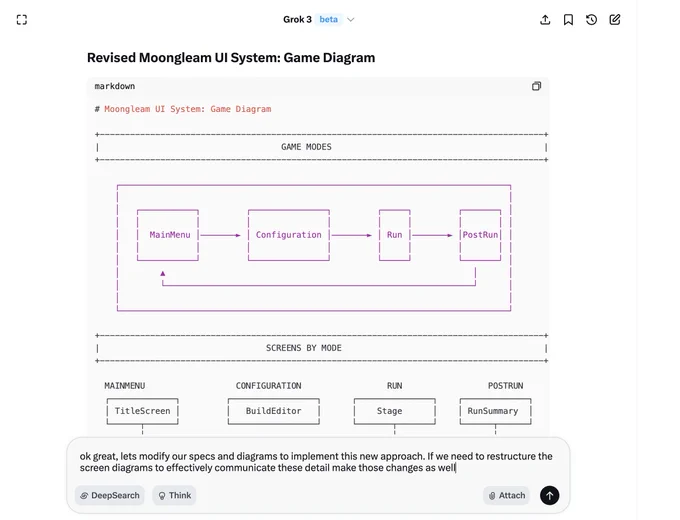
Task: Click the beta badge next to Grok 3
Action: click(328, 20)
